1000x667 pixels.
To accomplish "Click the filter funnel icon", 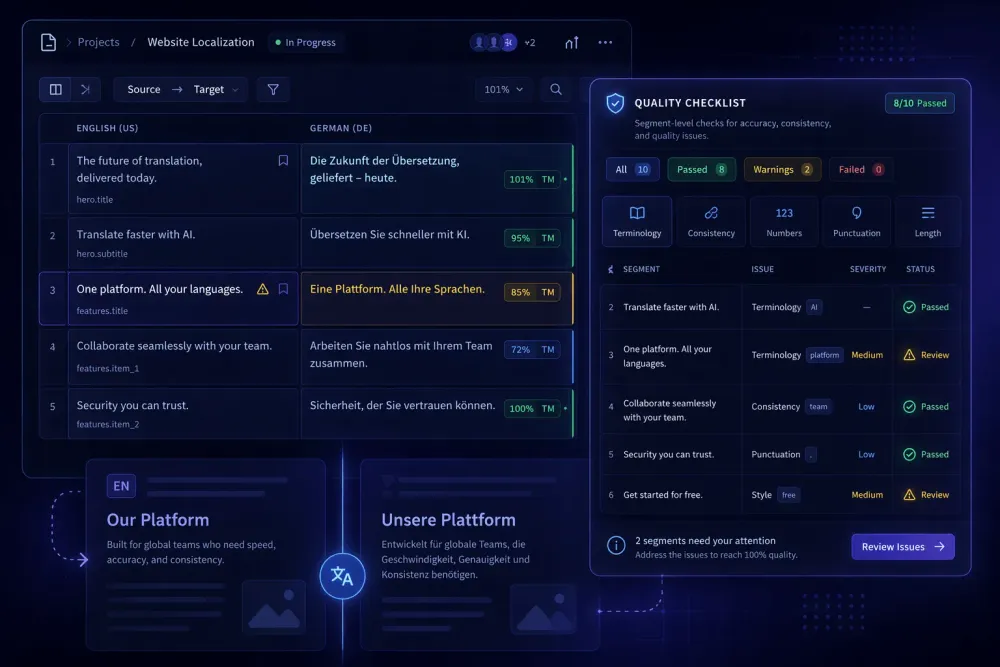I will [x=272, y=89].
